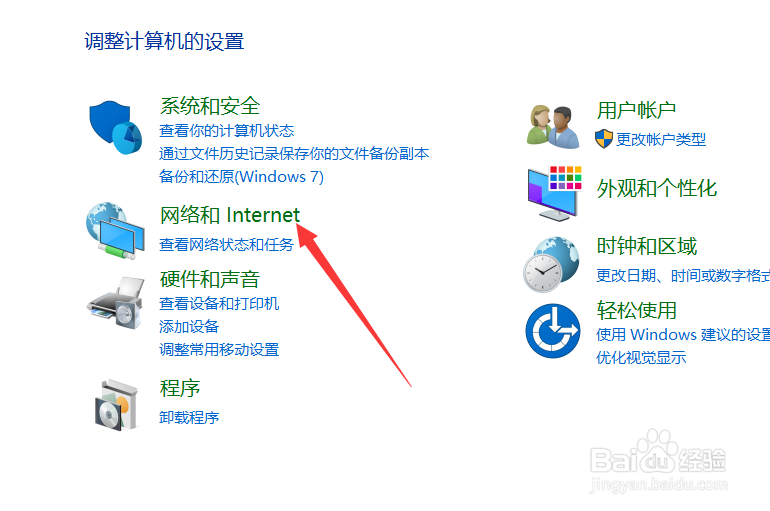The image size is (770, 511).
Task: Open 优化视觉显示 link
Action: tap(641, 357)
